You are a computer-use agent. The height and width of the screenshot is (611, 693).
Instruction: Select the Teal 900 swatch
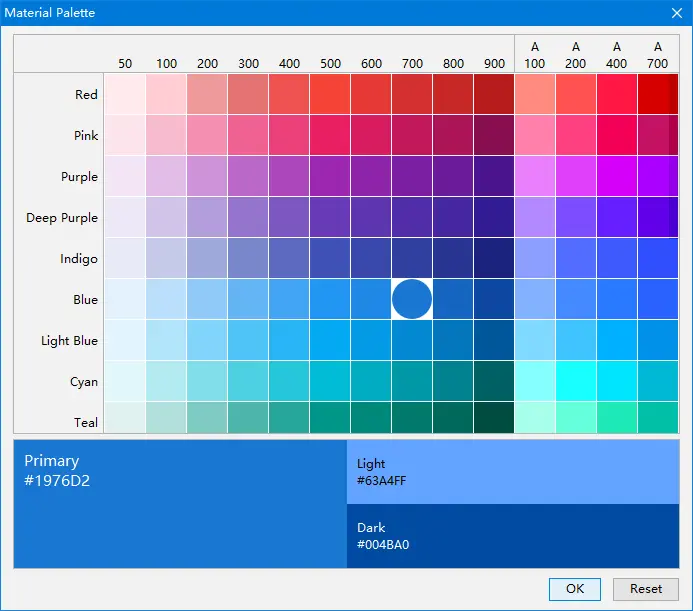494,417
